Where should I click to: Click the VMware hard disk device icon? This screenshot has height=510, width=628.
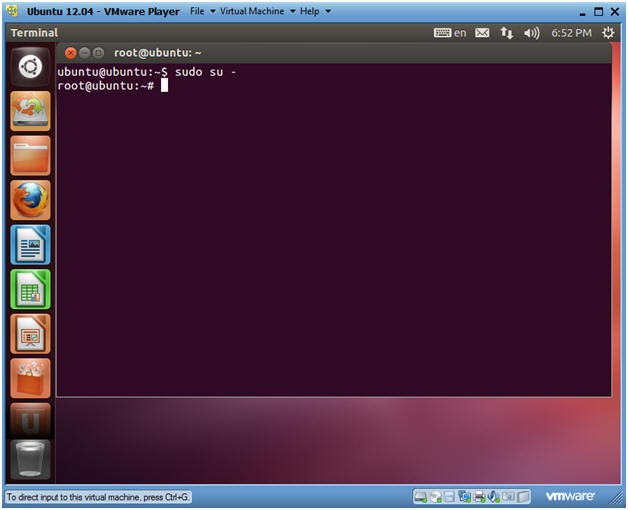pos(421,497)
